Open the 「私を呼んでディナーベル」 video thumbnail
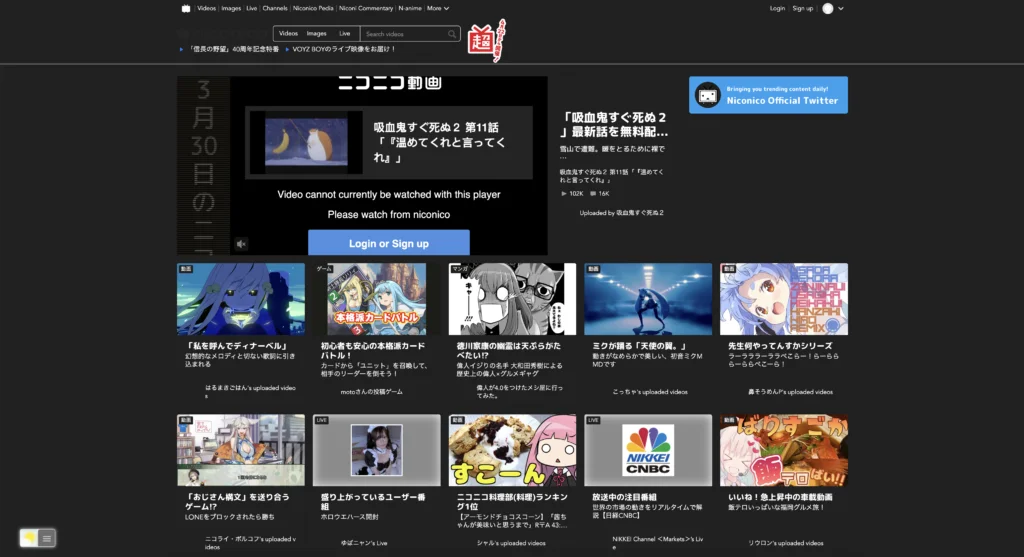 241,299
